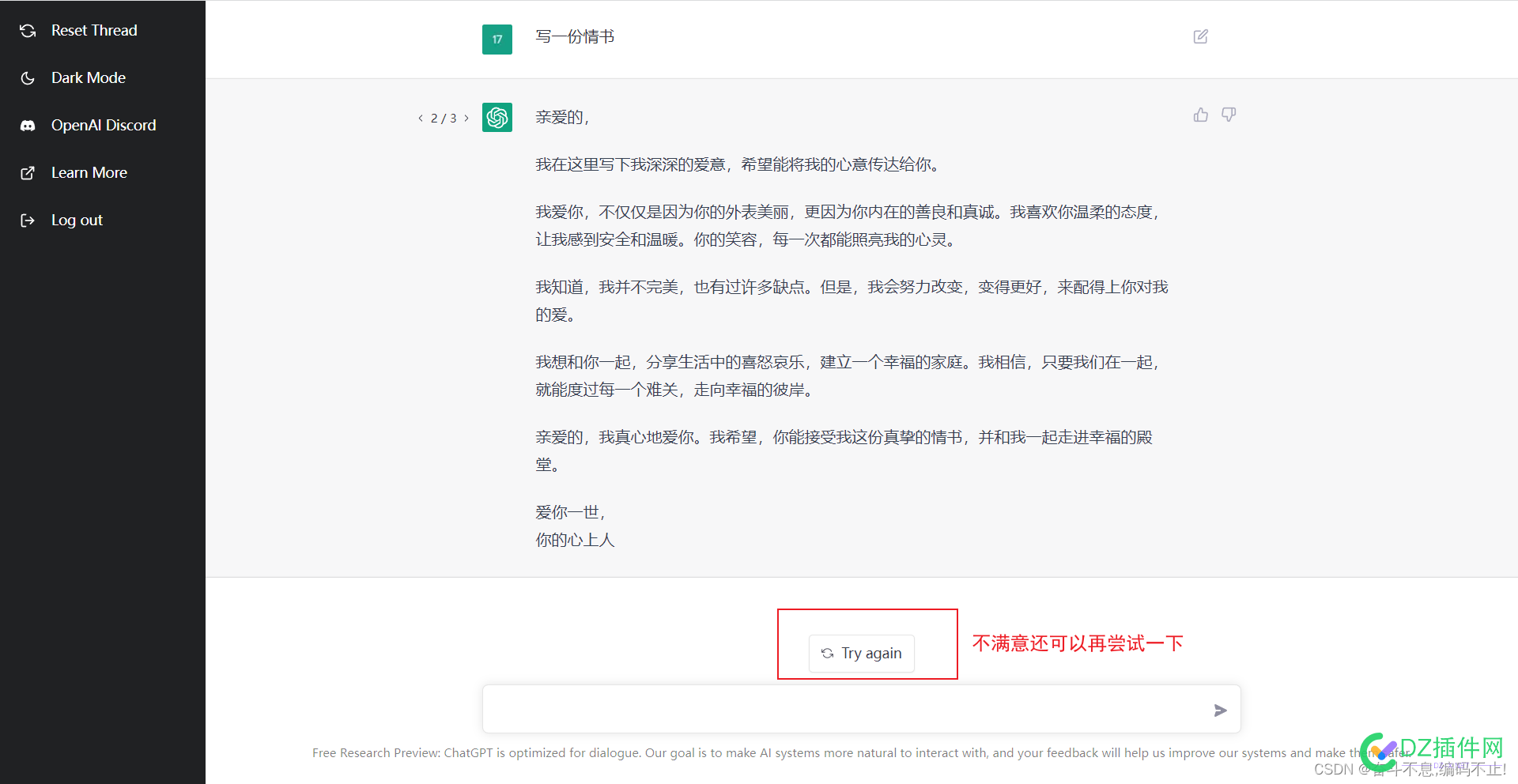Click the edit message pencil icon
Image resolution: width=1518 pixels, height=784 pixels.
point(1200,36)
